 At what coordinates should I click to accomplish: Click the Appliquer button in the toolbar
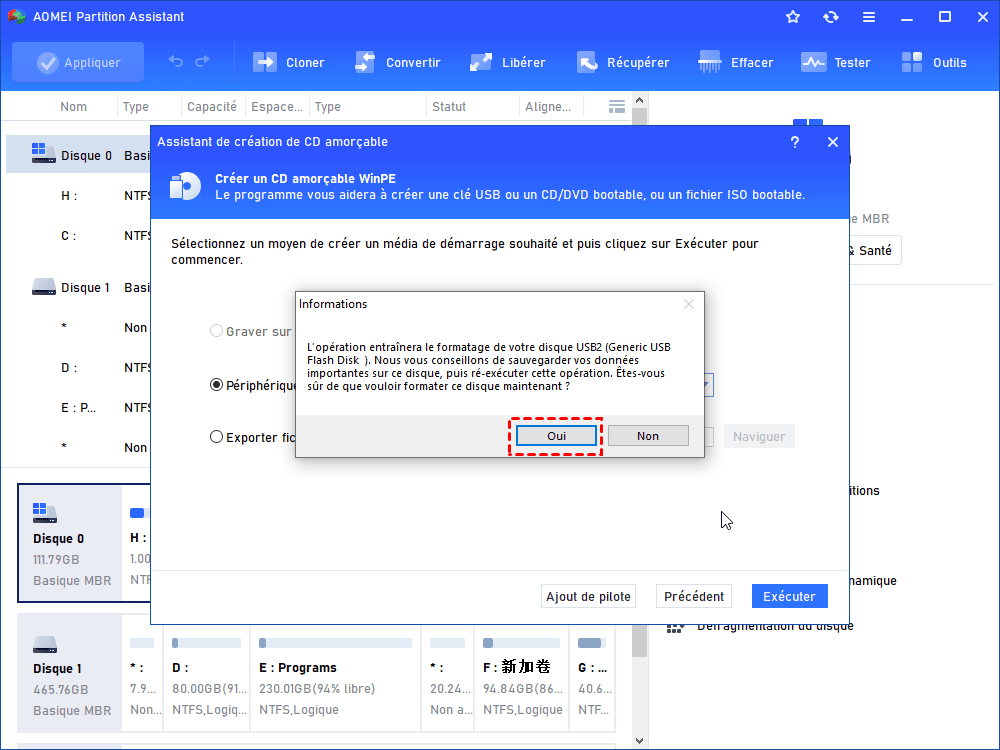[x=78, y=62]
